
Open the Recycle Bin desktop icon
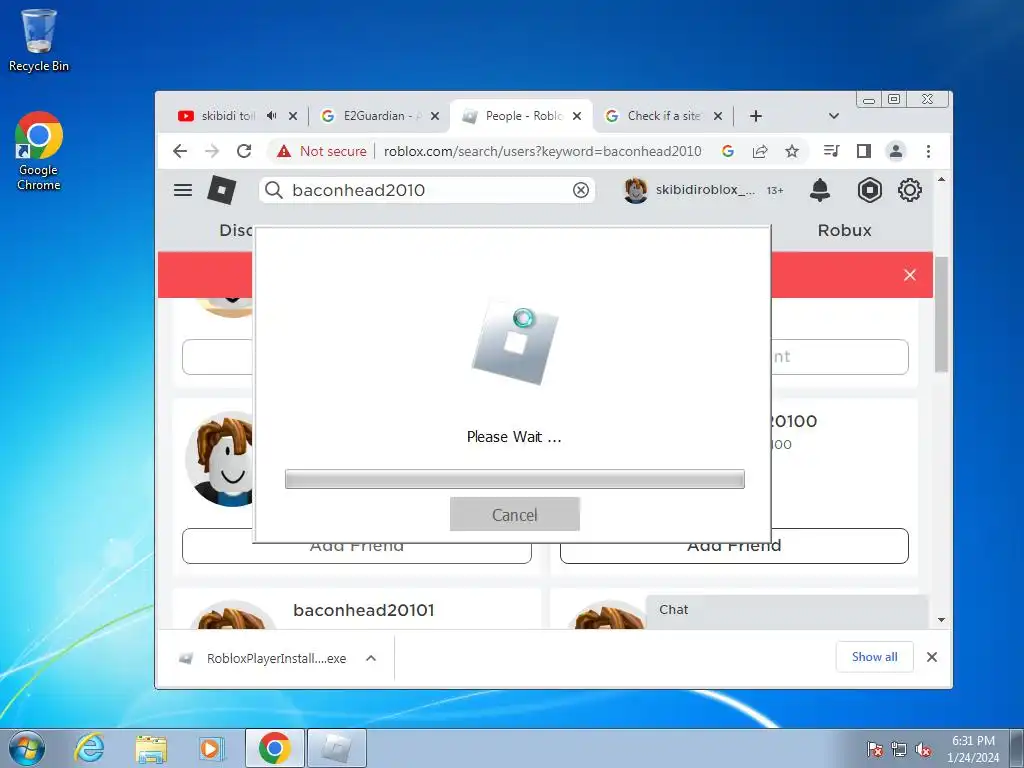click(x=39, y=40)
